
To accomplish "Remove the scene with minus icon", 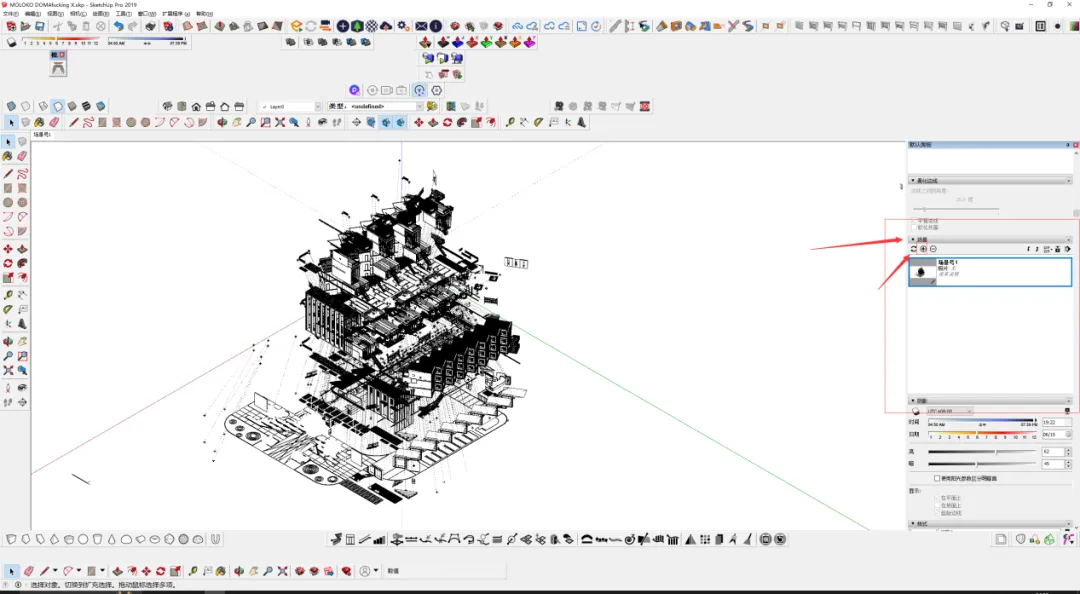I will [x=933, y=249].
